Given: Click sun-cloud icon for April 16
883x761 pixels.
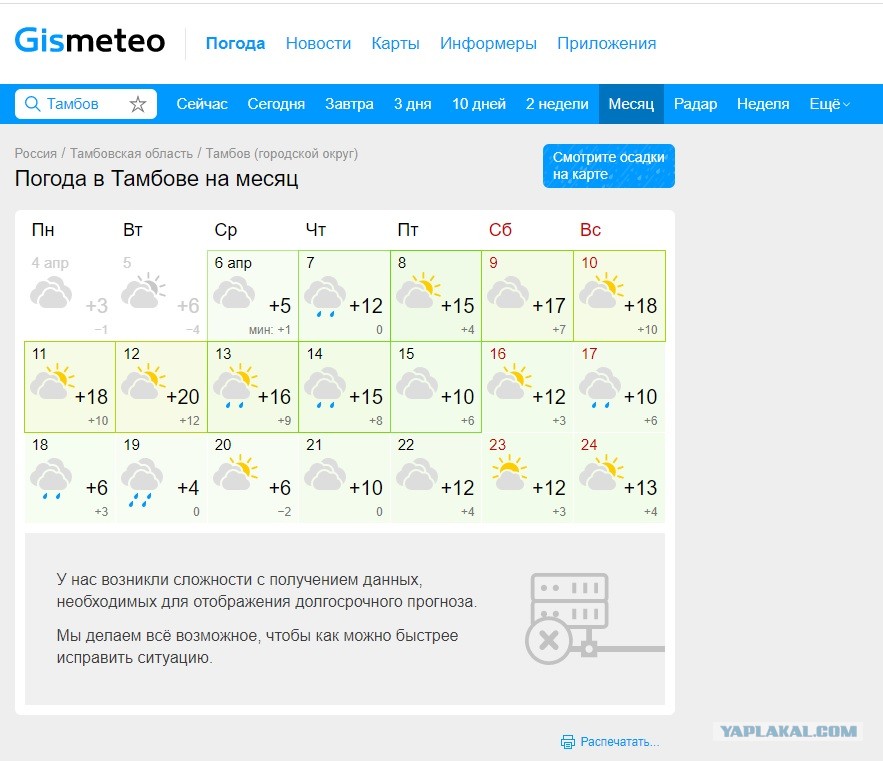Looking at the screenshot, I should tap(510, 382).
